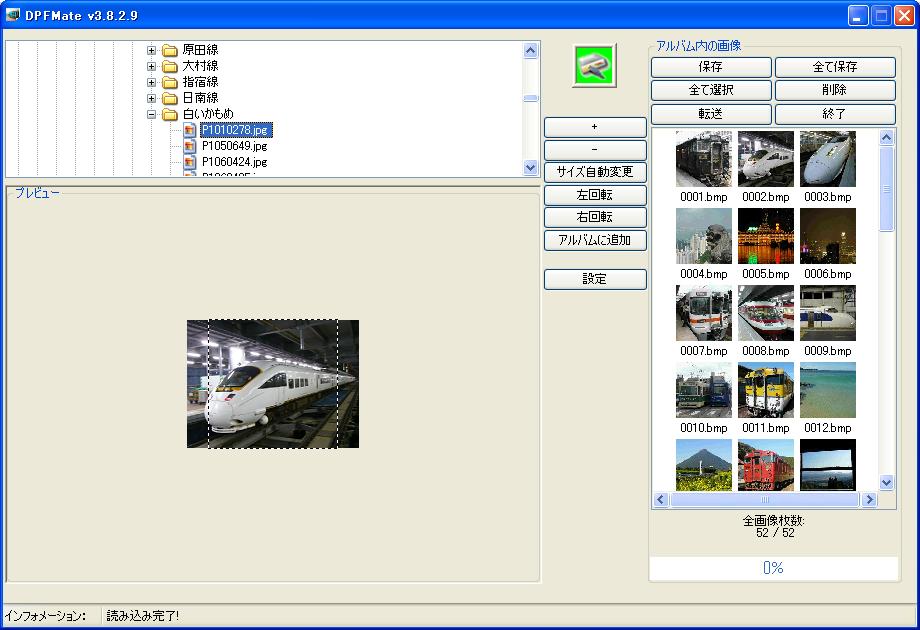Select the 大村線 folder icon
This screenshot has height=630, width=920.
[170, 66]
